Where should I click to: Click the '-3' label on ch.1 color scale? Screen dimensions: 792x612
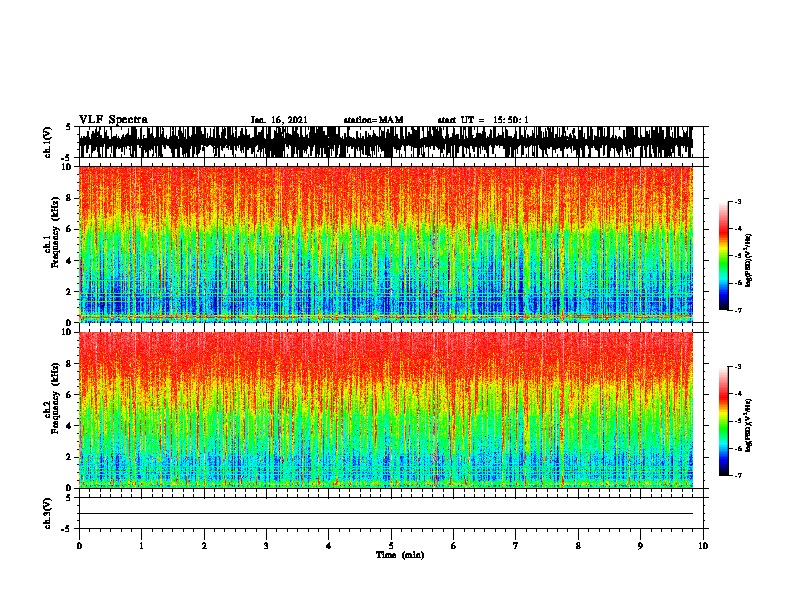coord(738,202)
